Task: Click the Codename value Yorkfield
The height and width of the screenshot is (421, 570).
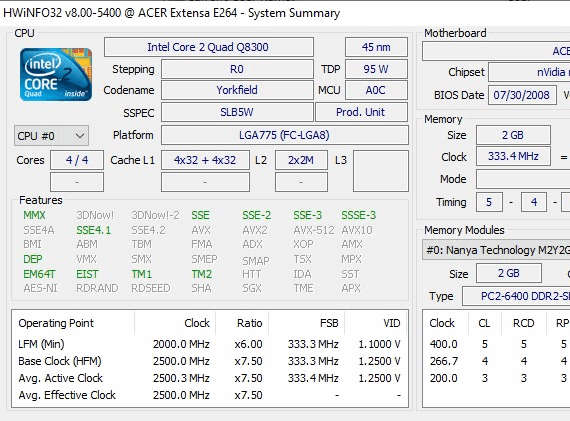Action: point(237,90)
